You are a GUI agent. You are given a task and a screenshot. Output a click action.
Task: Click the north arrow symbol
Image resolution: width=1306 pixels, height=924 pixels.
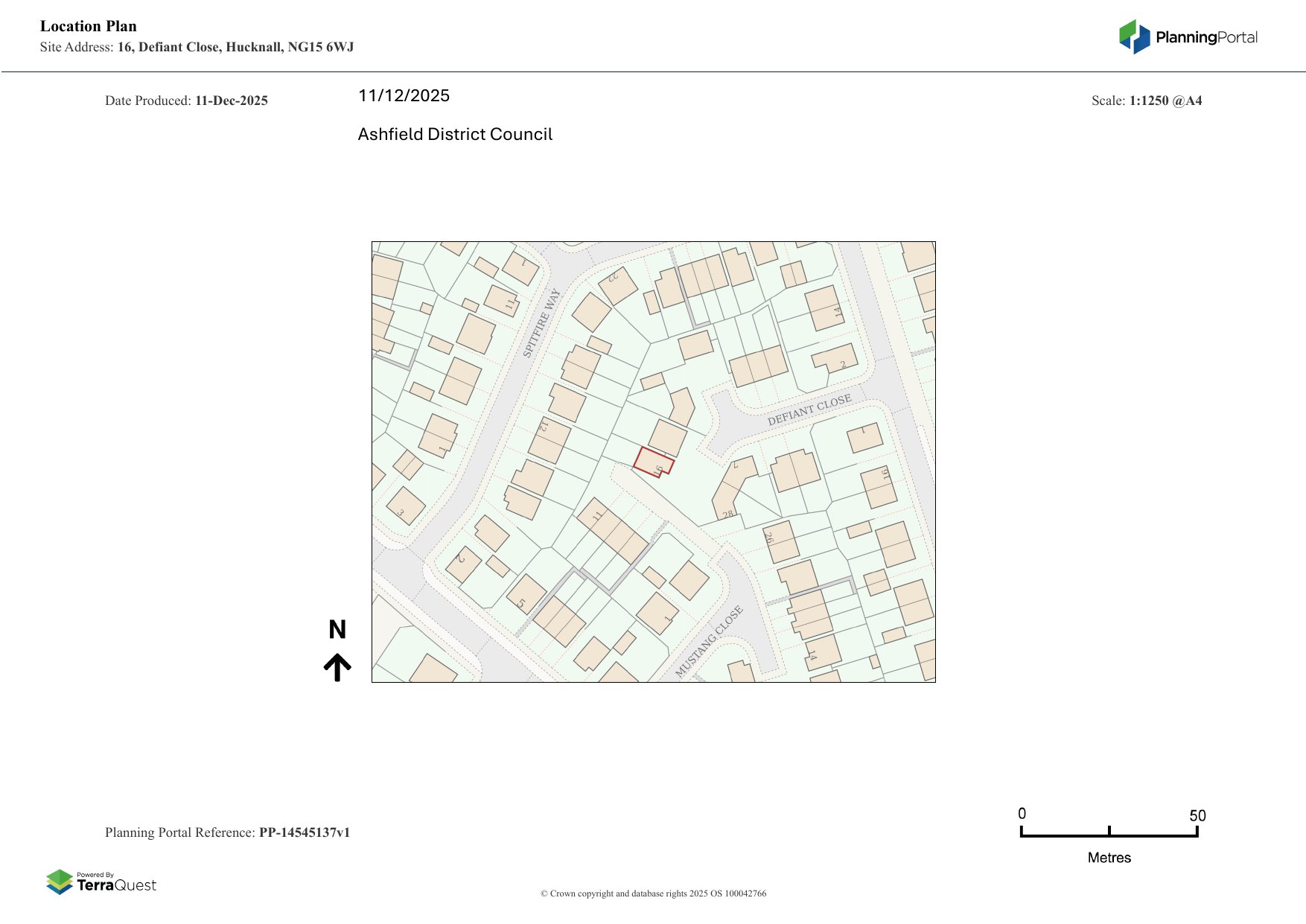point(337,667)
